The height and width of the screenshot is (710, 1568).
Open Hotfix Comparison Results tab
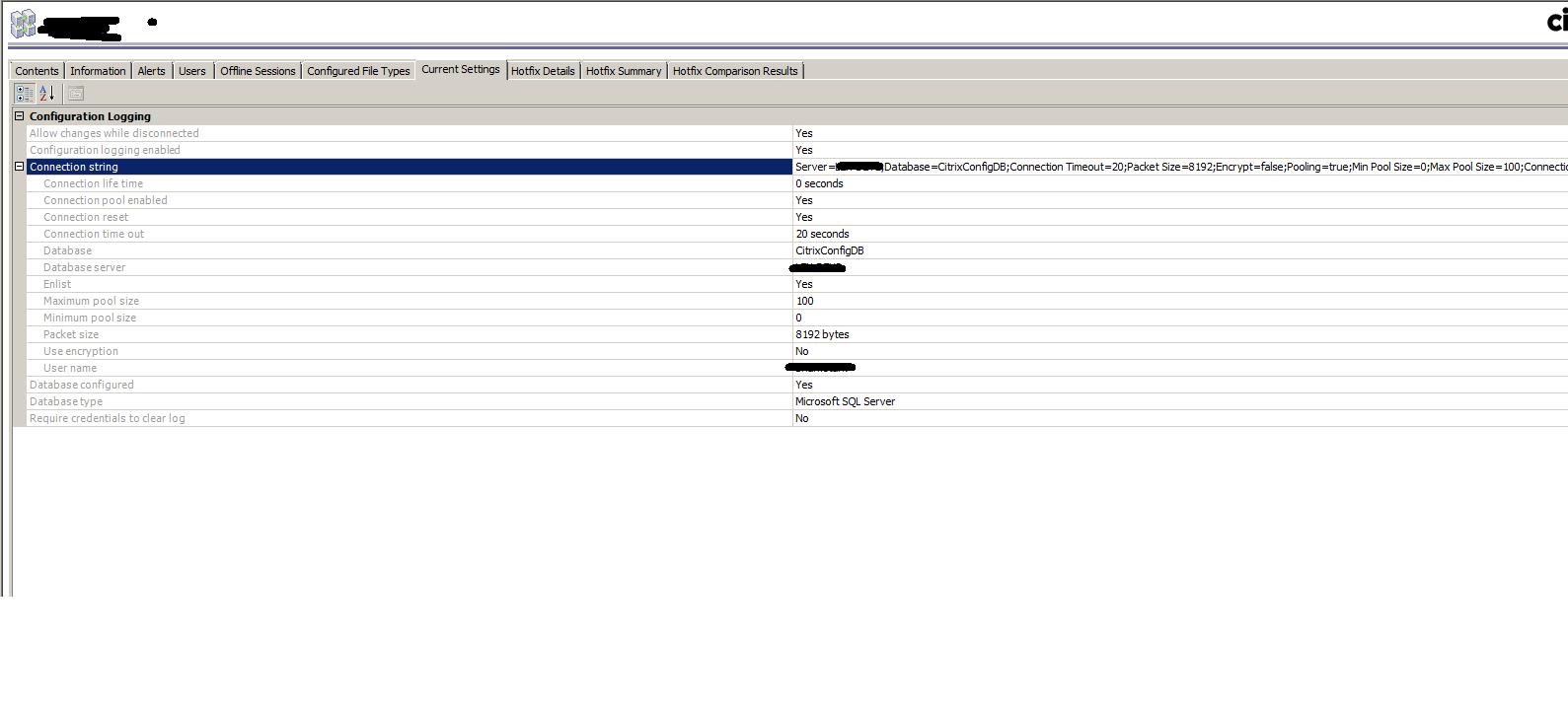[x=735, y=71]
